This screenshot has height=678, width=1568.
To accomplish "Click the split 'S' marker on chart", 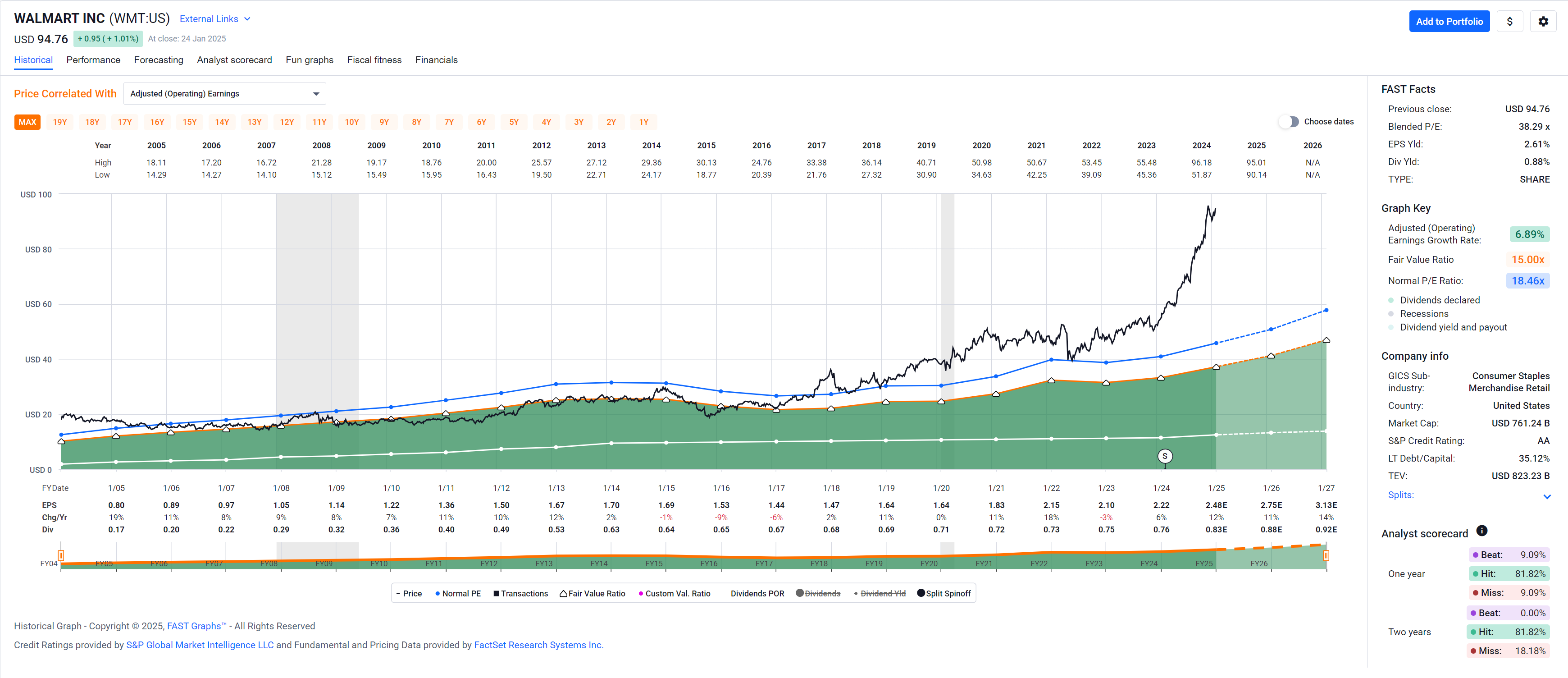I will pos(1164,456).
